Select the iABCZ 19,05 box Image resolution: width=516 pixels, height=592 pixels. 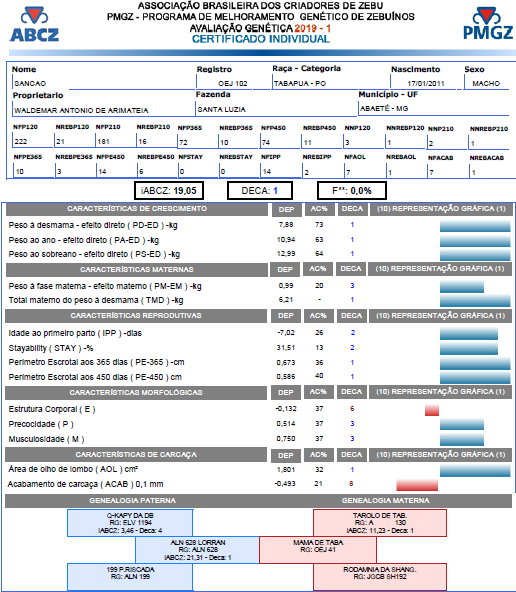pyautogui.click(x=169, y=191)
